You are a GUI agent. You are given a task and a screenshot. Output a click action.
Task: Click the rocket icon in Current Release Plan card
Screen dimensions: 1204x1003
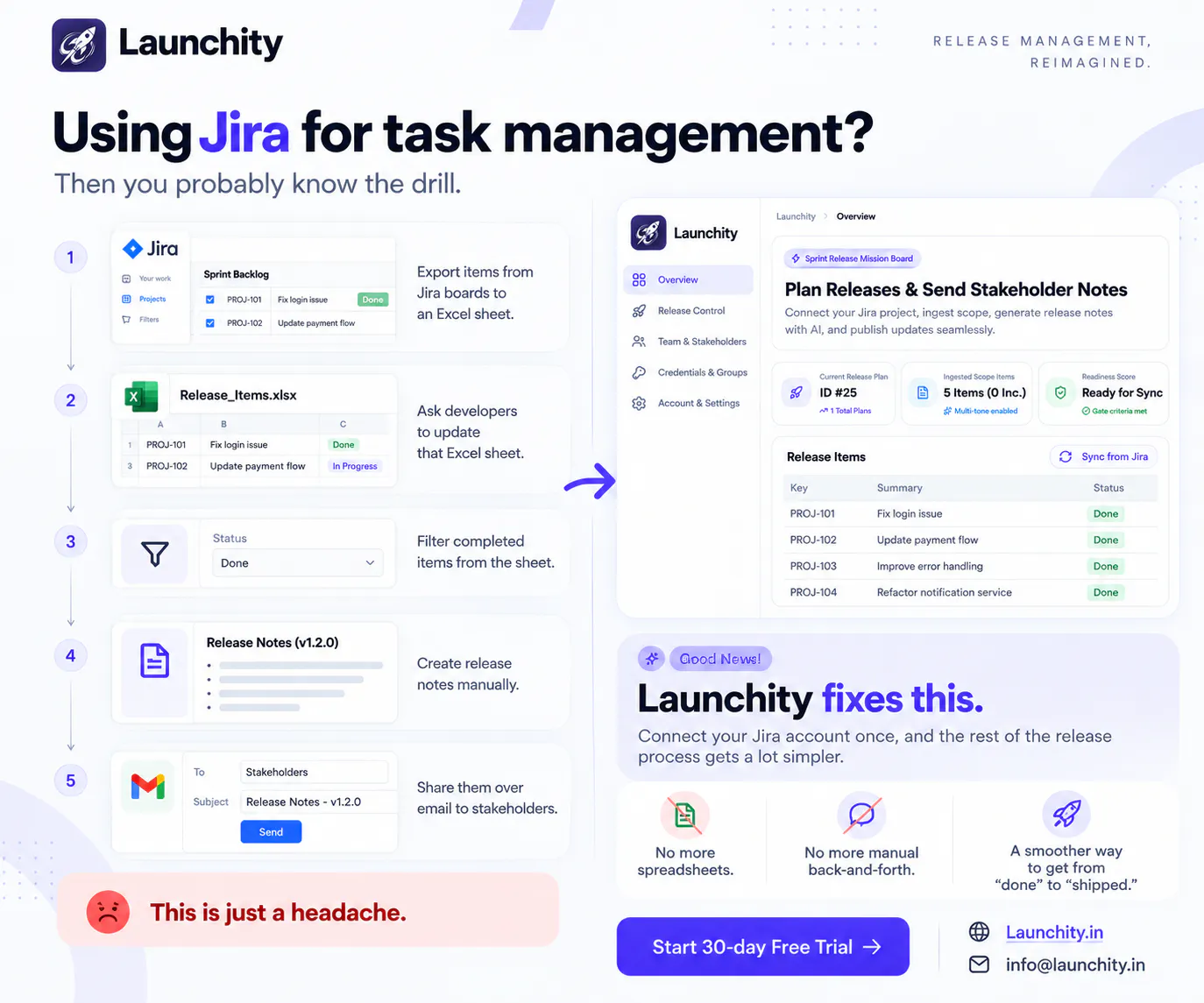click(797, 392)
